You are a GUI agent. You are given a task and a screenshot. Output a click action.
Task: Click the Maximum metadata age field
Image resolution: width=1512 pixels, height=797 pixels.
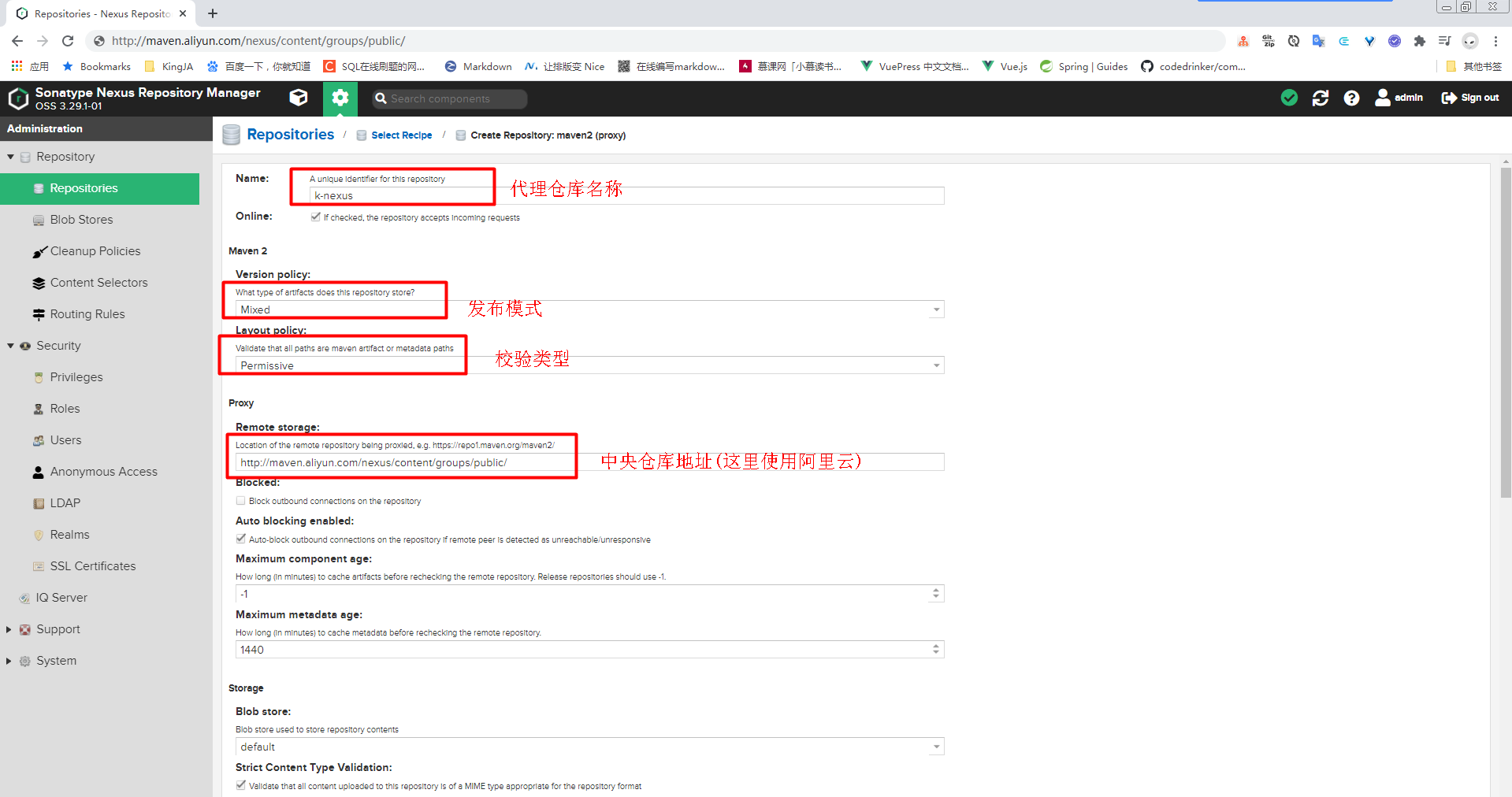[x=582, y=650]
